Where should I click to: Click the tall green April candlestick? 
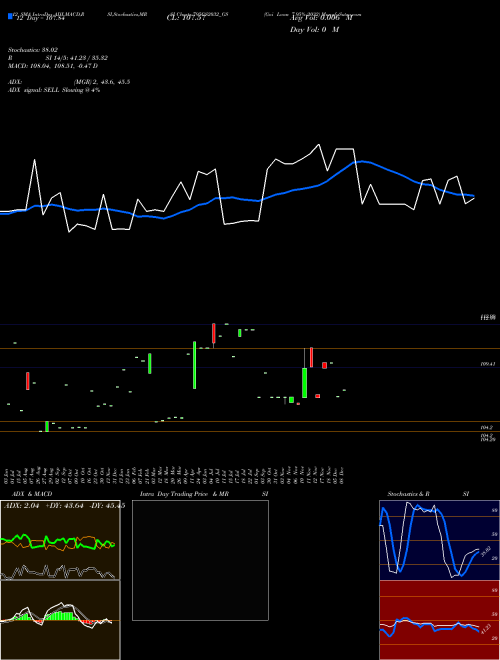(x=194, y=365)
